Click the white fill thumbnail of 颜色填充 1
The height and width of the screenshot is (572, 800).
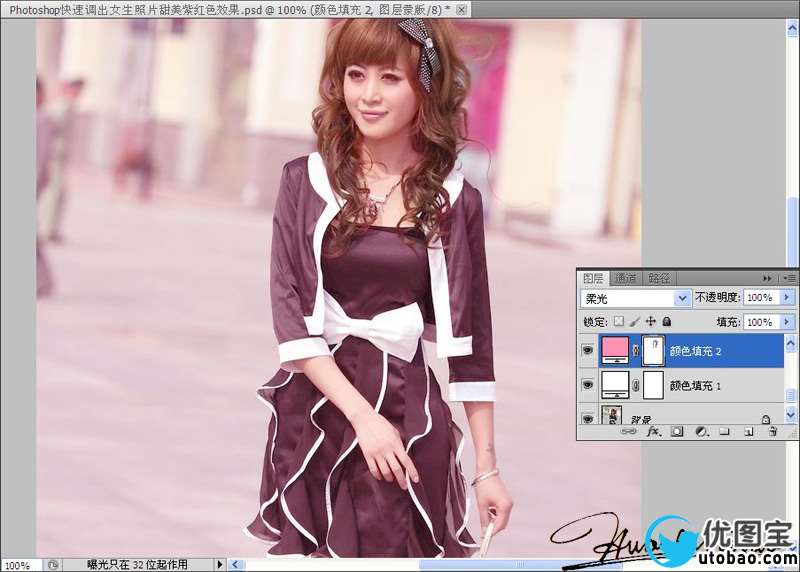(615, 385)
